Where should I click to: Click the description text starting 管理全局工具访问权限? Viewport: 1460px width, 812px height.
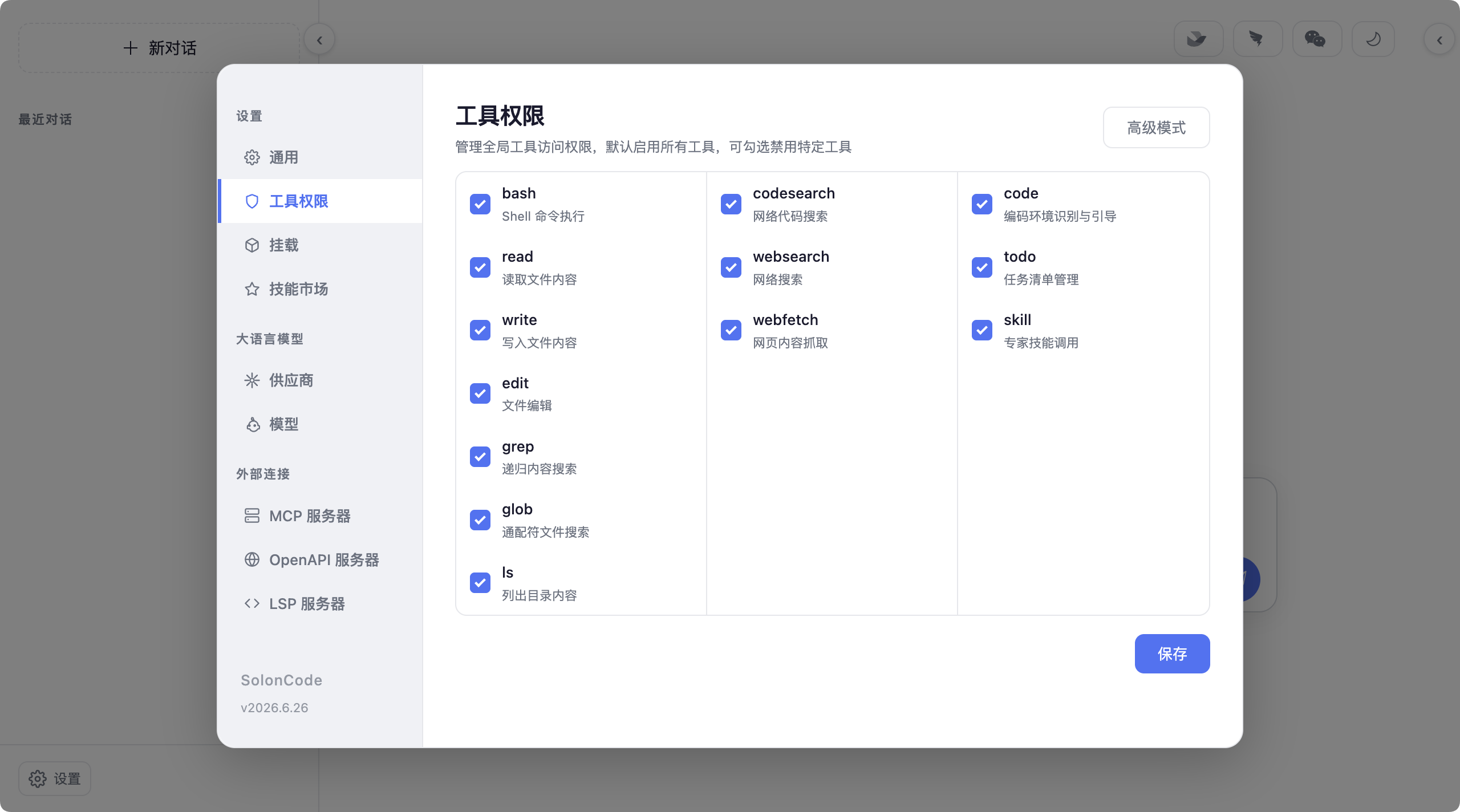point(653,147)
